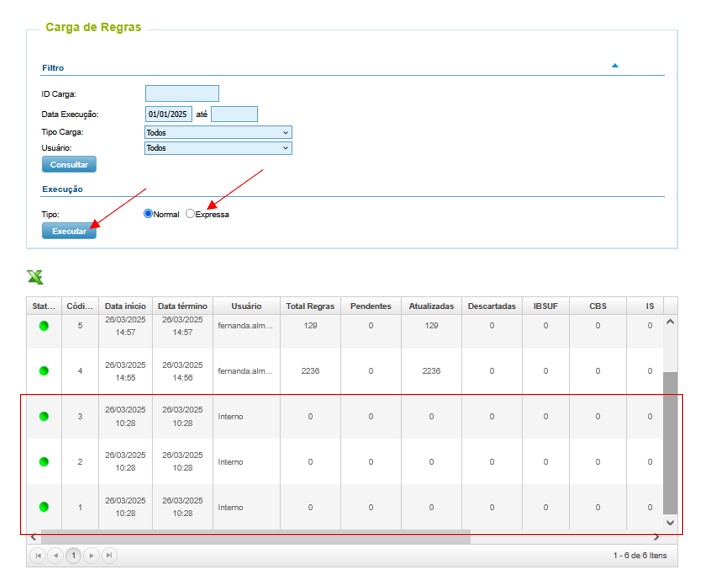Viewport: 711px width, 577px height.
Task: Click the horizontal scrollbar thumb of the table
Action: [256, 537]
